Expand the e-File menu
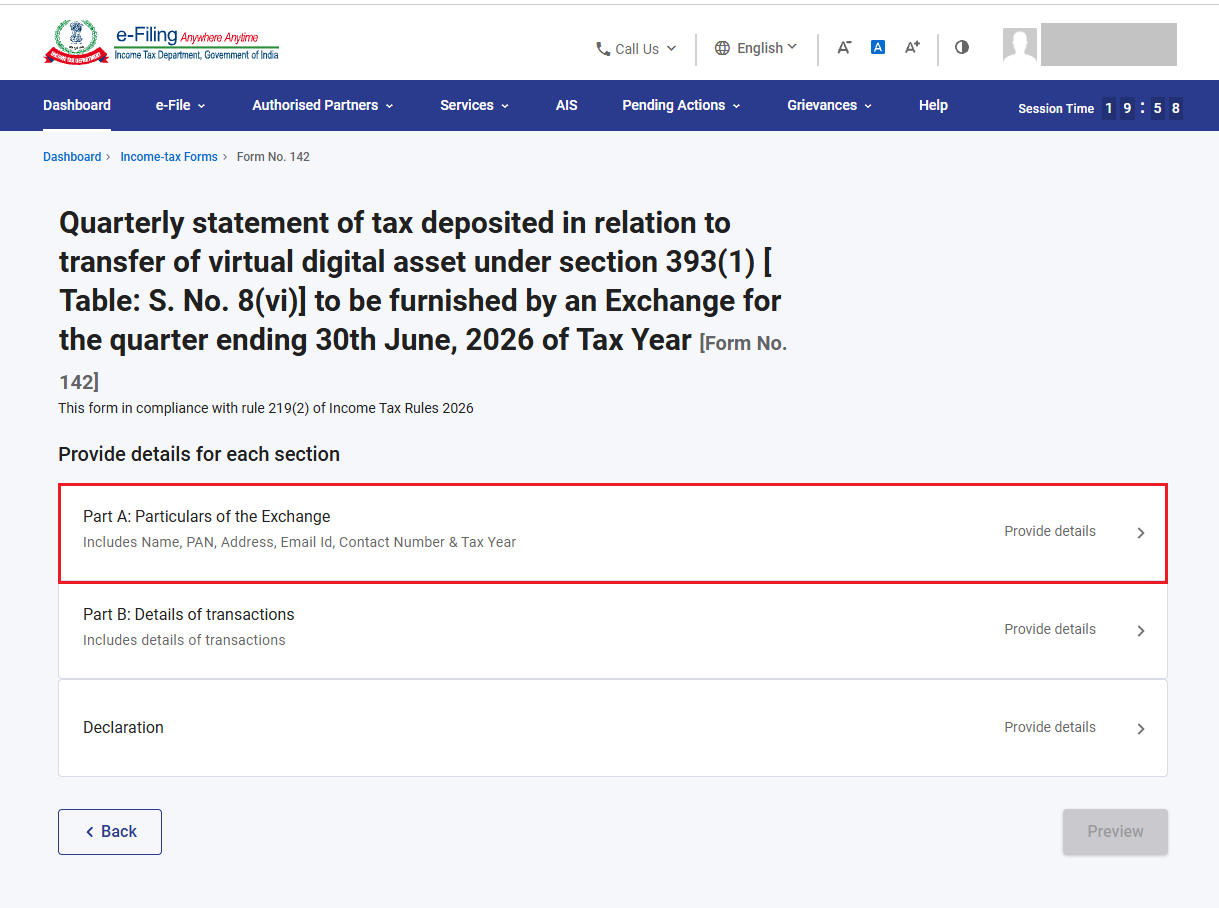The height and width of the screenshot is (908, 1219). pos(180,105)
